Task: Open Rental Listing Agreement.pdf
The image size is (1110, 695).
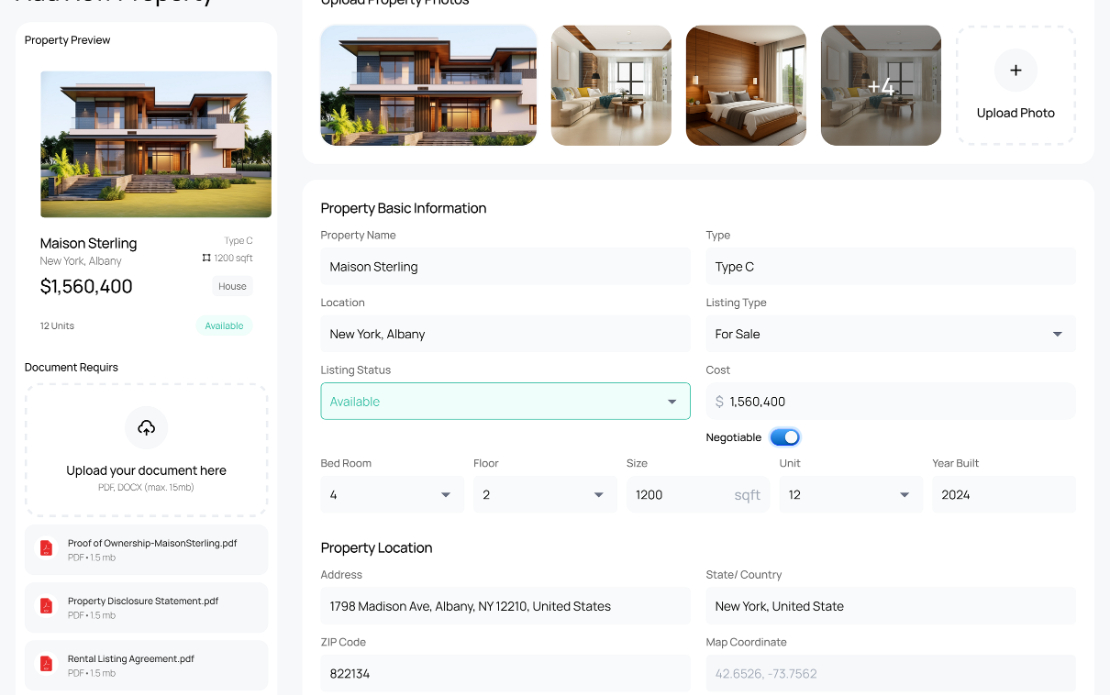Action: coord(146,665)
